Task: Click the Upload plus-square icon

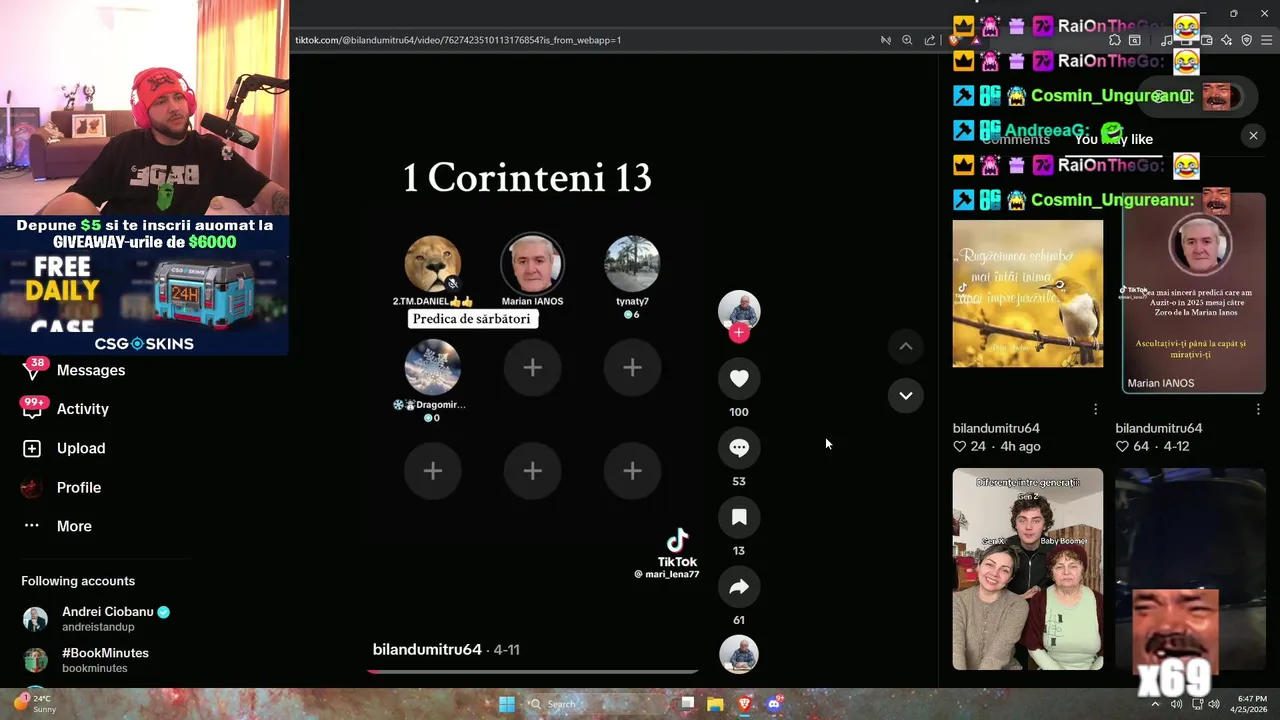Action: tap(32, 448)
